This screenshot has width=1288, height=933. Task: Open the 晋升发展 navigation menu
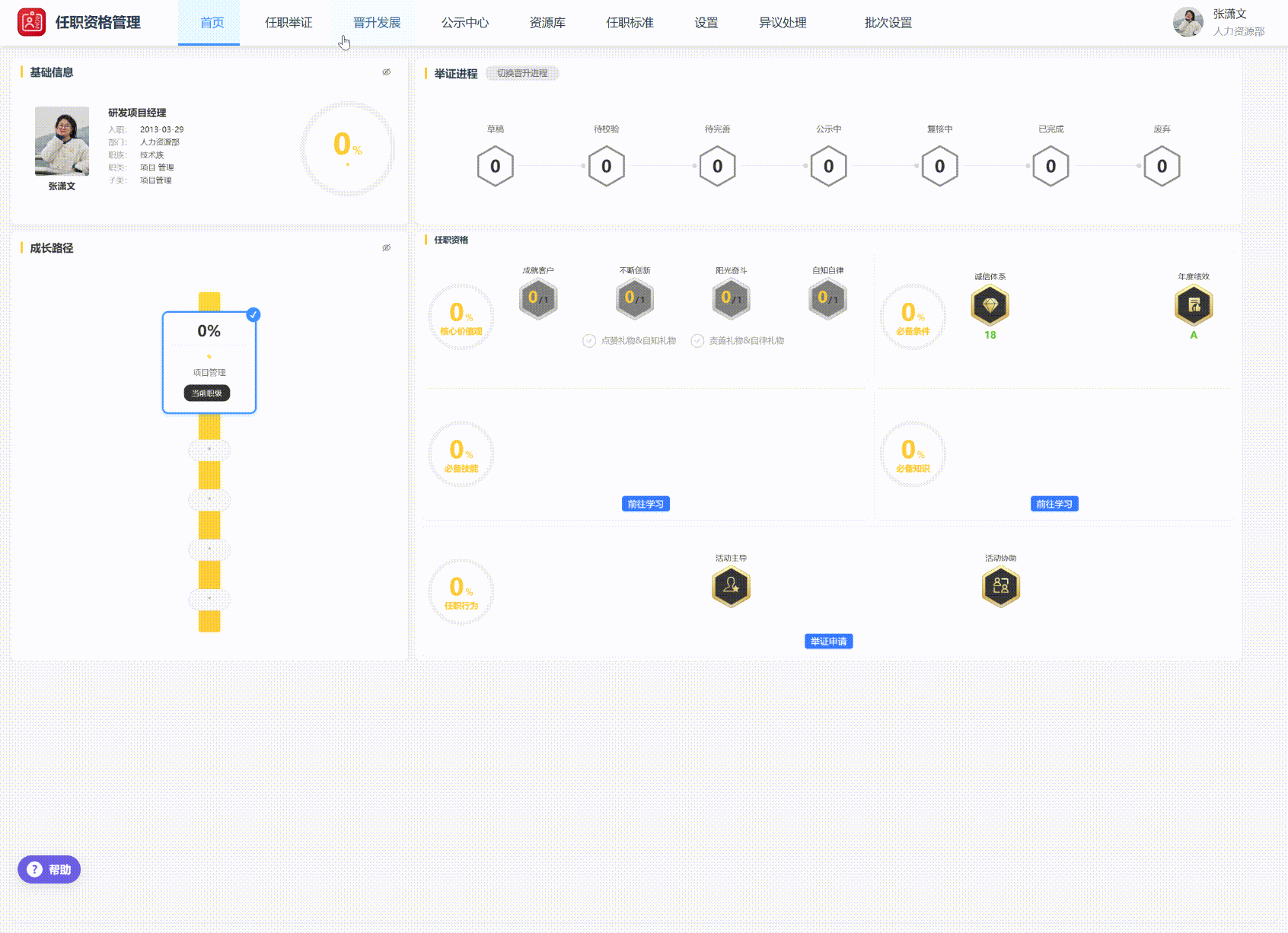(377, 23)
